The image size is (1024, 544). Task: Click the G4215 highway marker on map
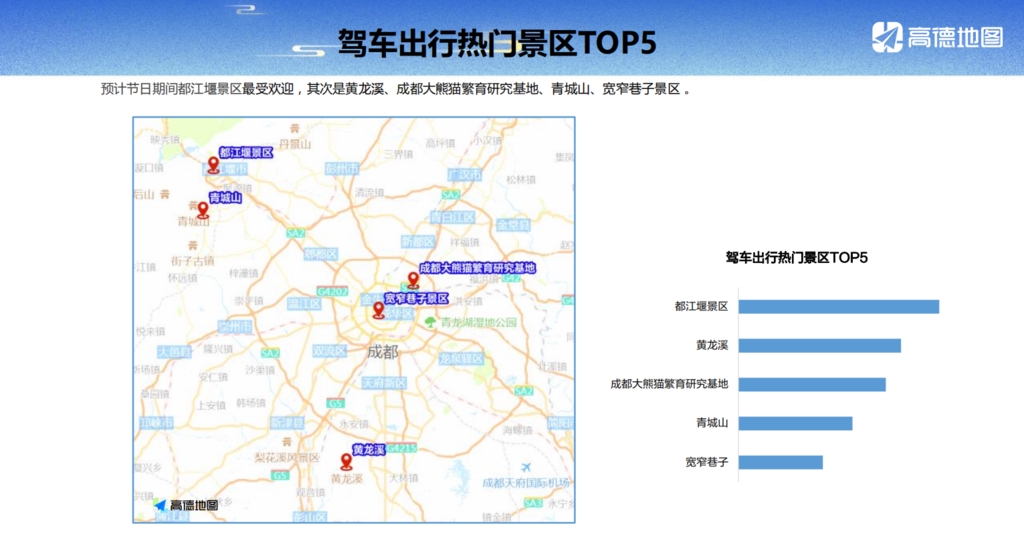click(x=402, y=448)
